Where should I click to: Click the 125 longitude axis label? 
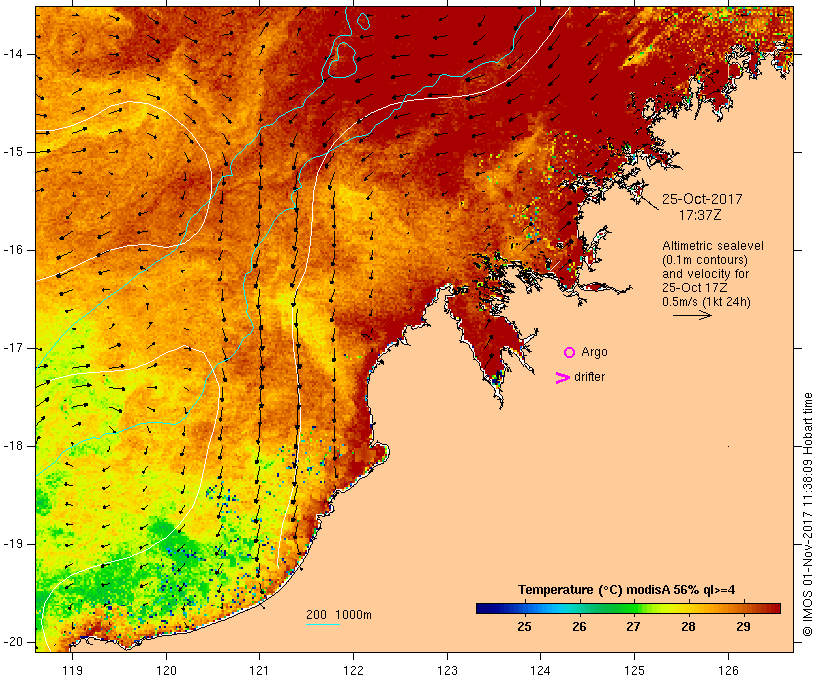point(634,670)
